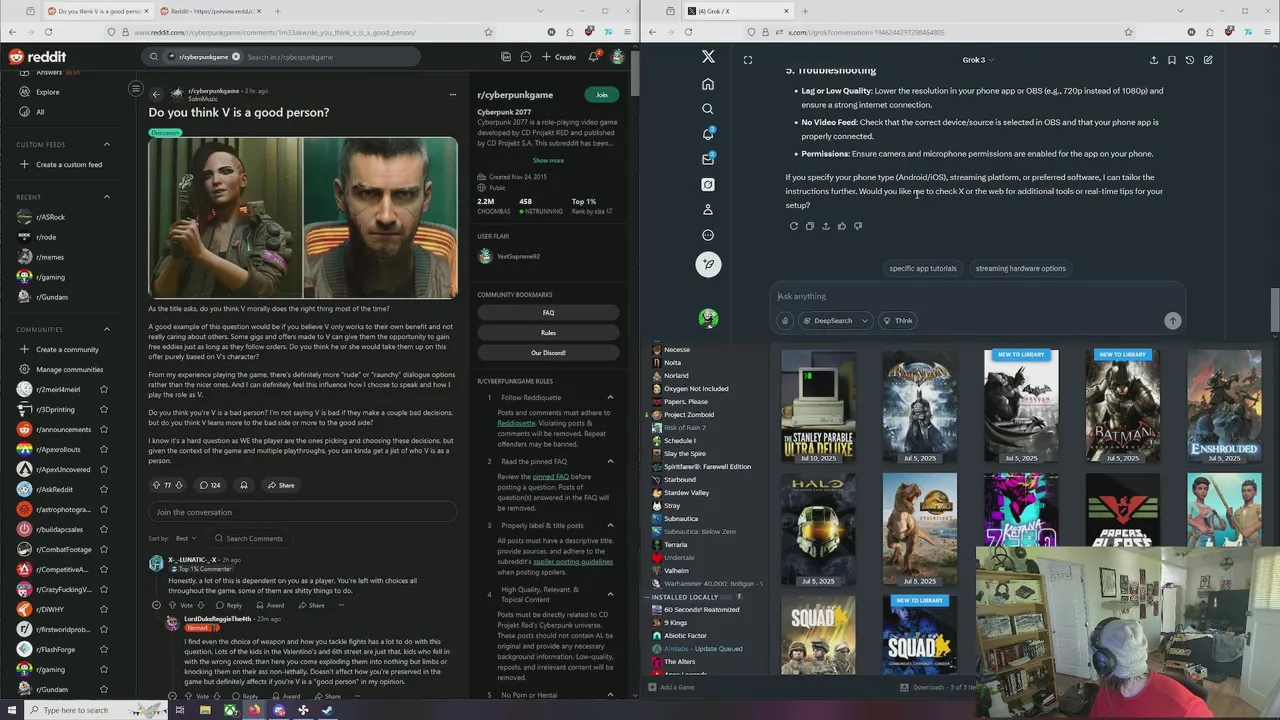Select Terraria in Steam library list
The width and height of the screenshot is (1280, 720).
pyautogui.click(x=675, y=545)
